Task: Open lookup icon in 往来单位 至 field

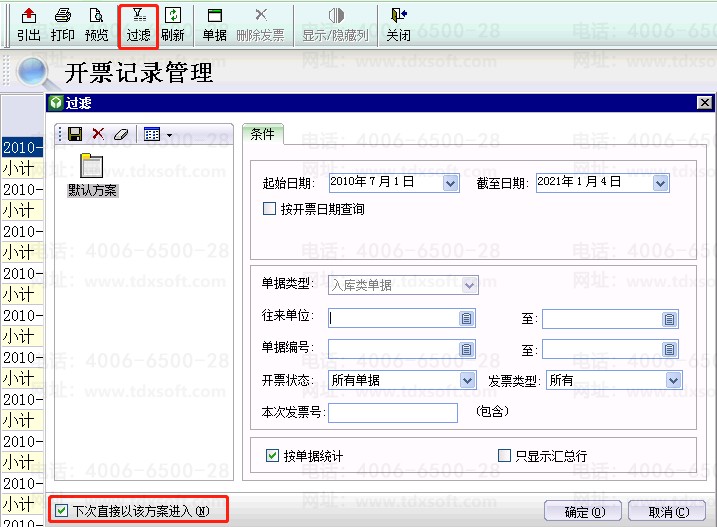Action: (669, 319)
